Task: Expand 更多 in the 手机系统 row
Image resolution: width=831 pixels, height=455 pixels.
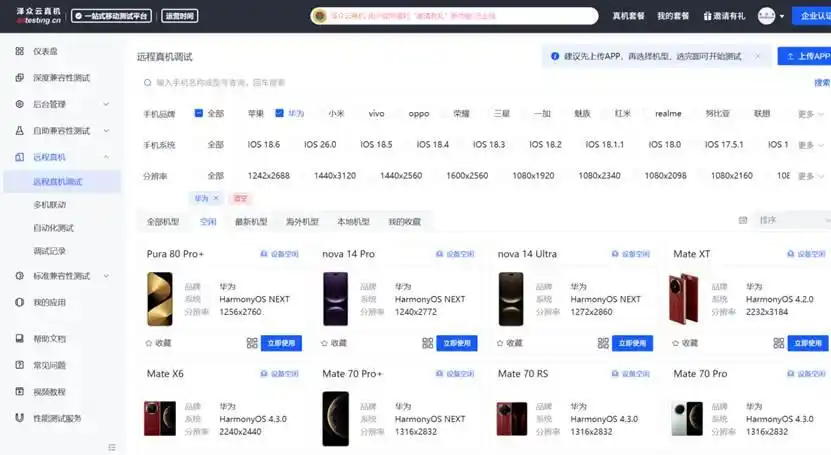Action: (x=811, y=145)
